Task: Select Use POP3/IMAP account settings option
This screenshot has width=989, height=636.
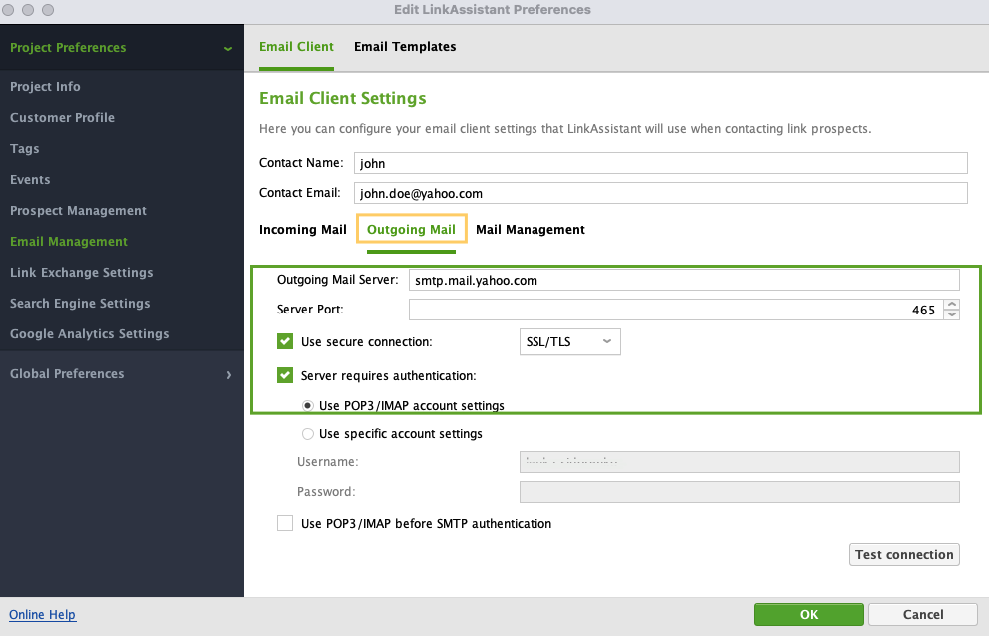Action: point(308,405)
